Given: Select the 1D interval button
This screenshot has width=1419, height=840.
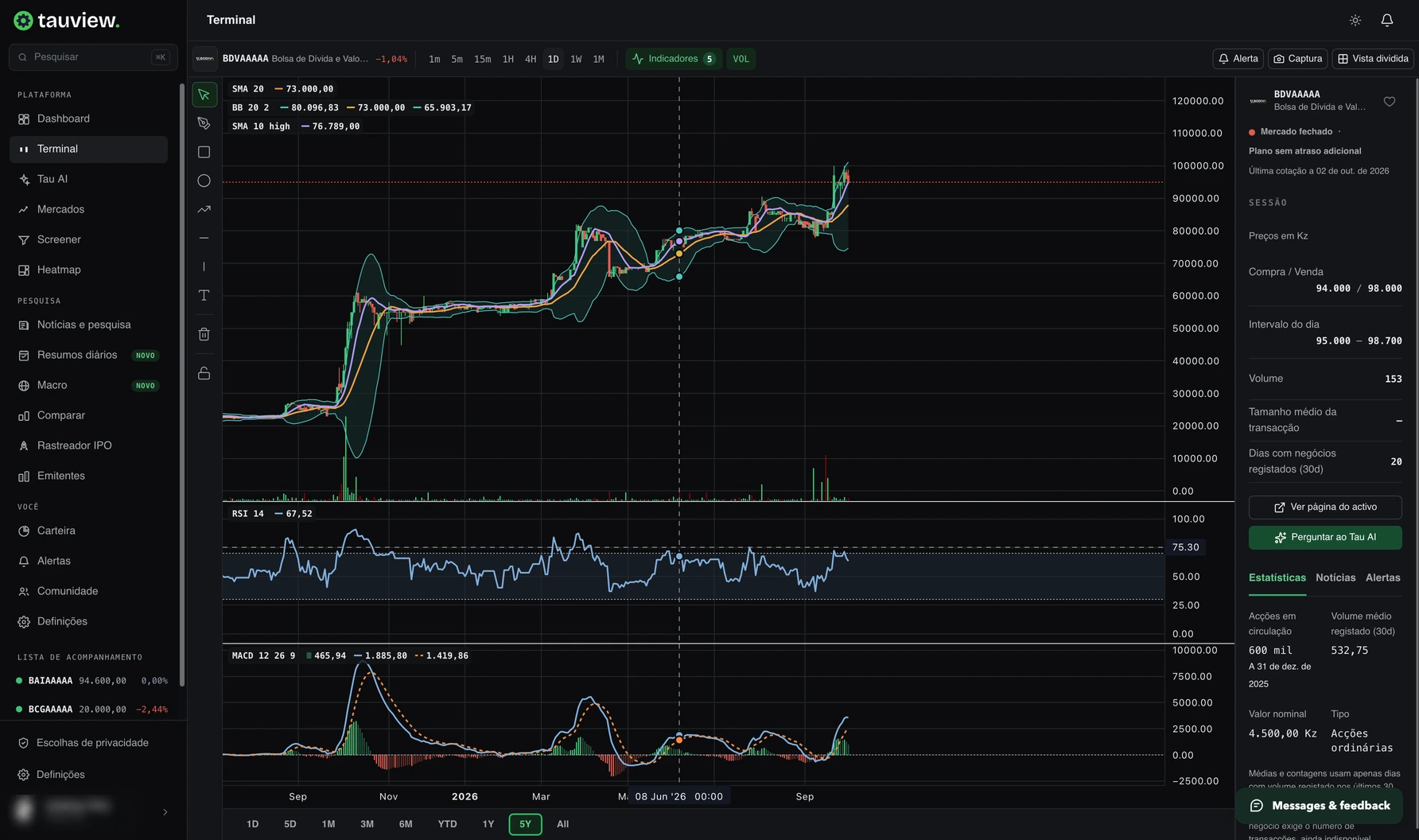Looking at the screenshot, I should point(553,59).
